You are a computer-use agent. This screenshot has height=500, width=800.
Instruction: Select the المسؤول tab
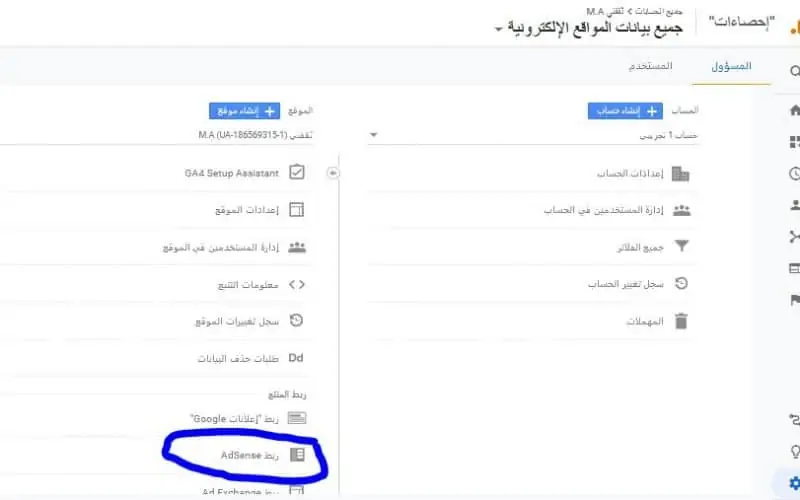(731, 66)
